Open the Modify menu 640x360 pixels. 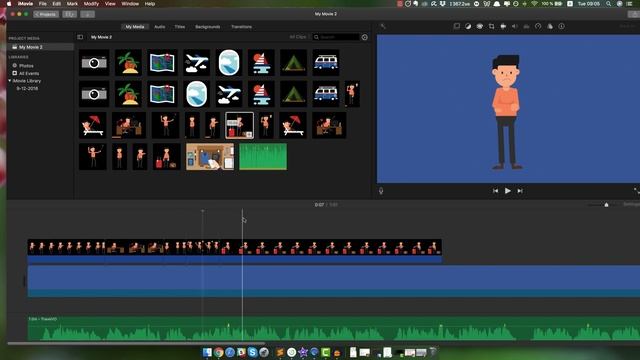pyautogui.click(x=91, y=4)
